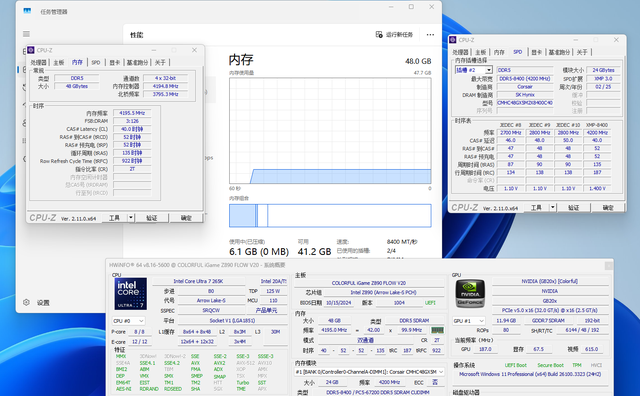Click the green memory module icon in HWiNFO

(x=437, y=330)
